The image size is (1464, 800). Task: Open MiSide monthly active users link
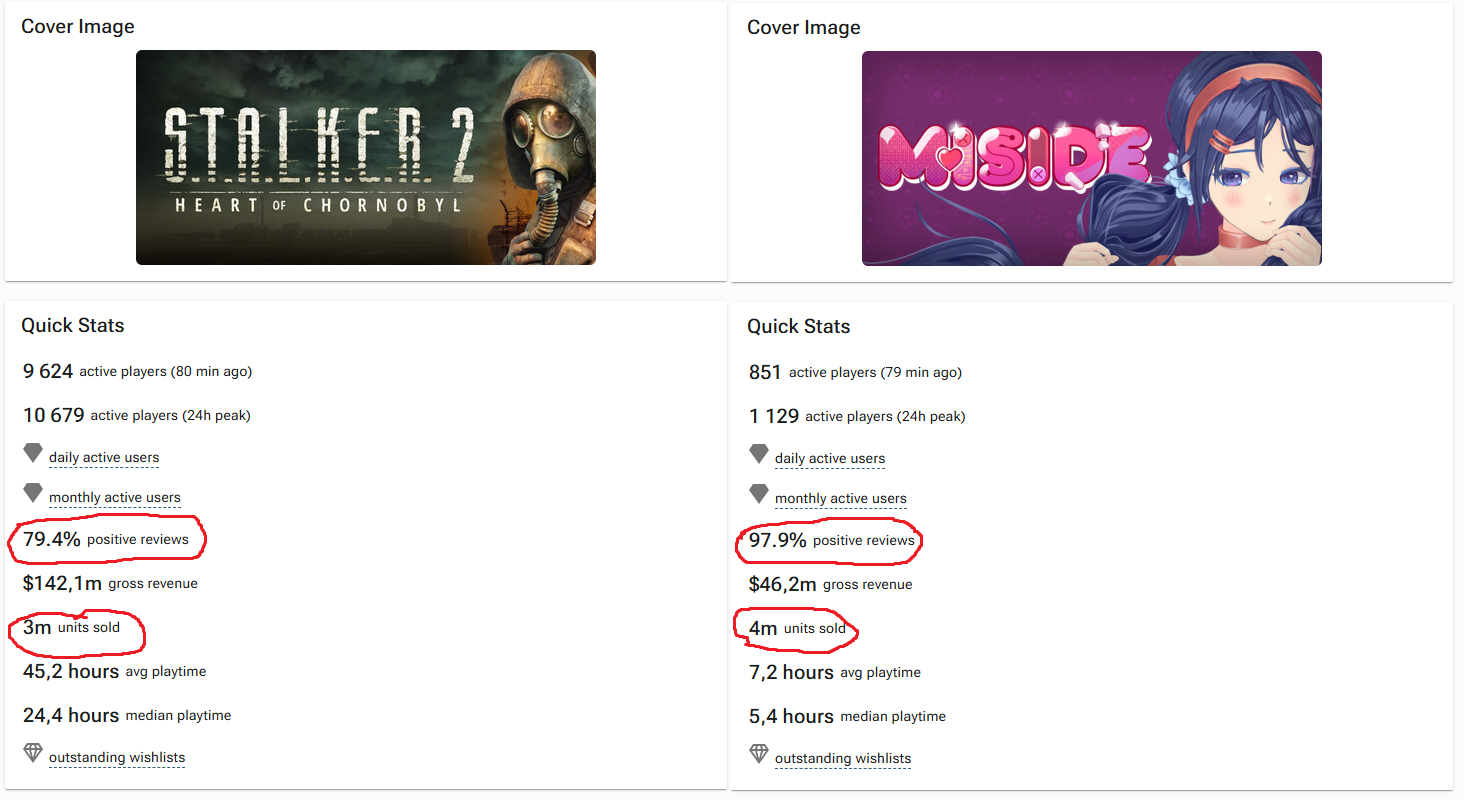pyautogui.click(x=841, y=498)
